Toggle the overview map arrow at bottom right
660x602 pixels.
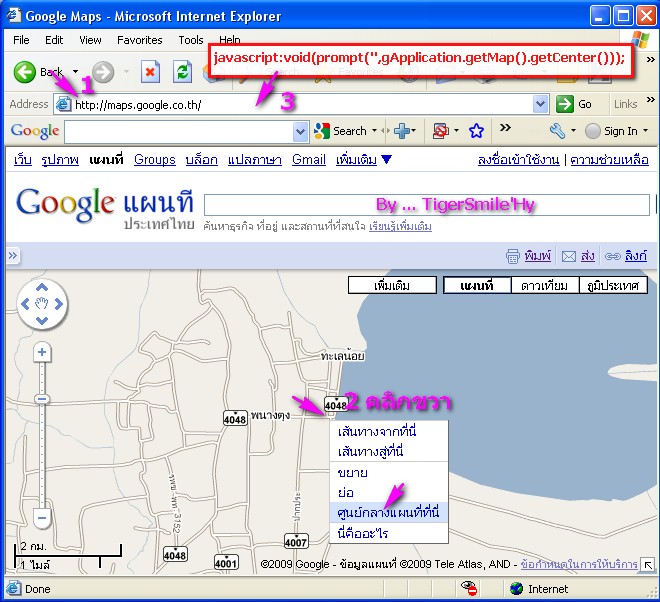pyautogui.click(x=648, y=565)
